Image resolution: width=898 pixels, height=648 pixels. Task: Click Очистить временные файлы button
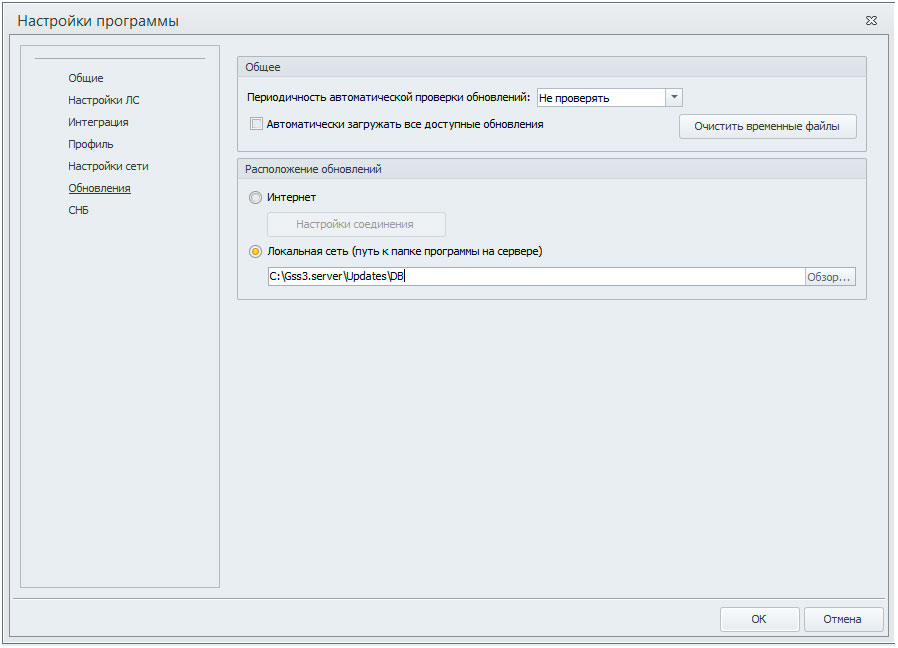[x=767, y=127]
